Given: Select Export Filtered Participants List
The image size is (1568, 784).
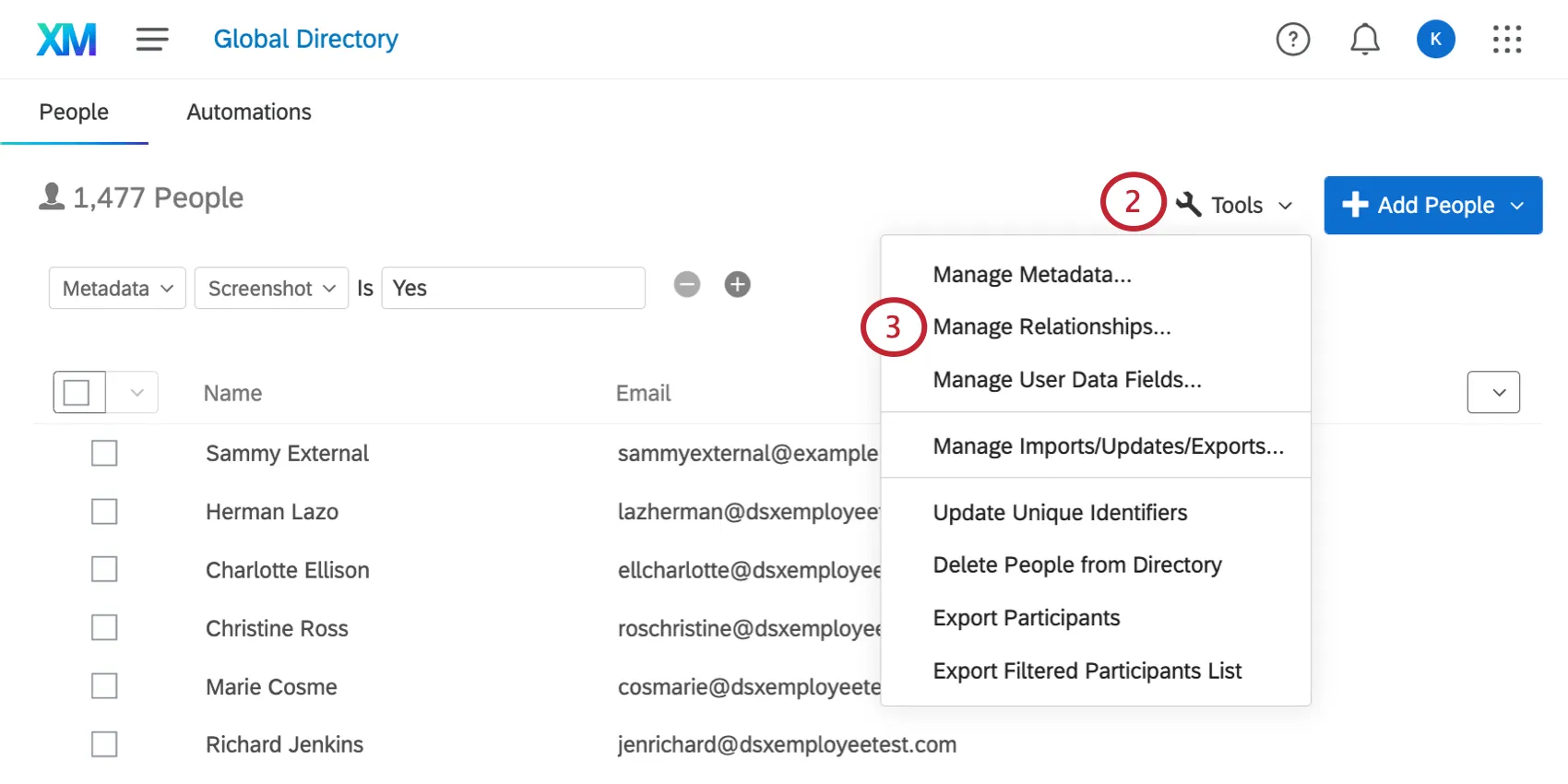Looking at the screenshot, I should (1087, 671).
